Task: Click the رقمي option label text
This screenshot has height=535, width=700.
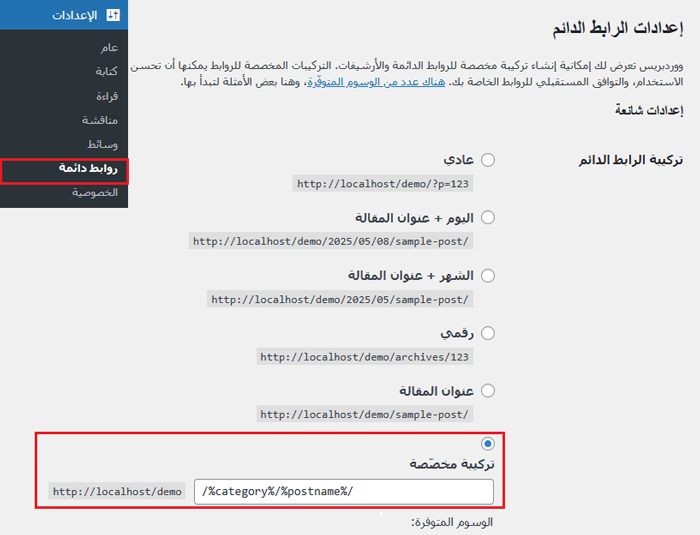Action: coord(457,334)
